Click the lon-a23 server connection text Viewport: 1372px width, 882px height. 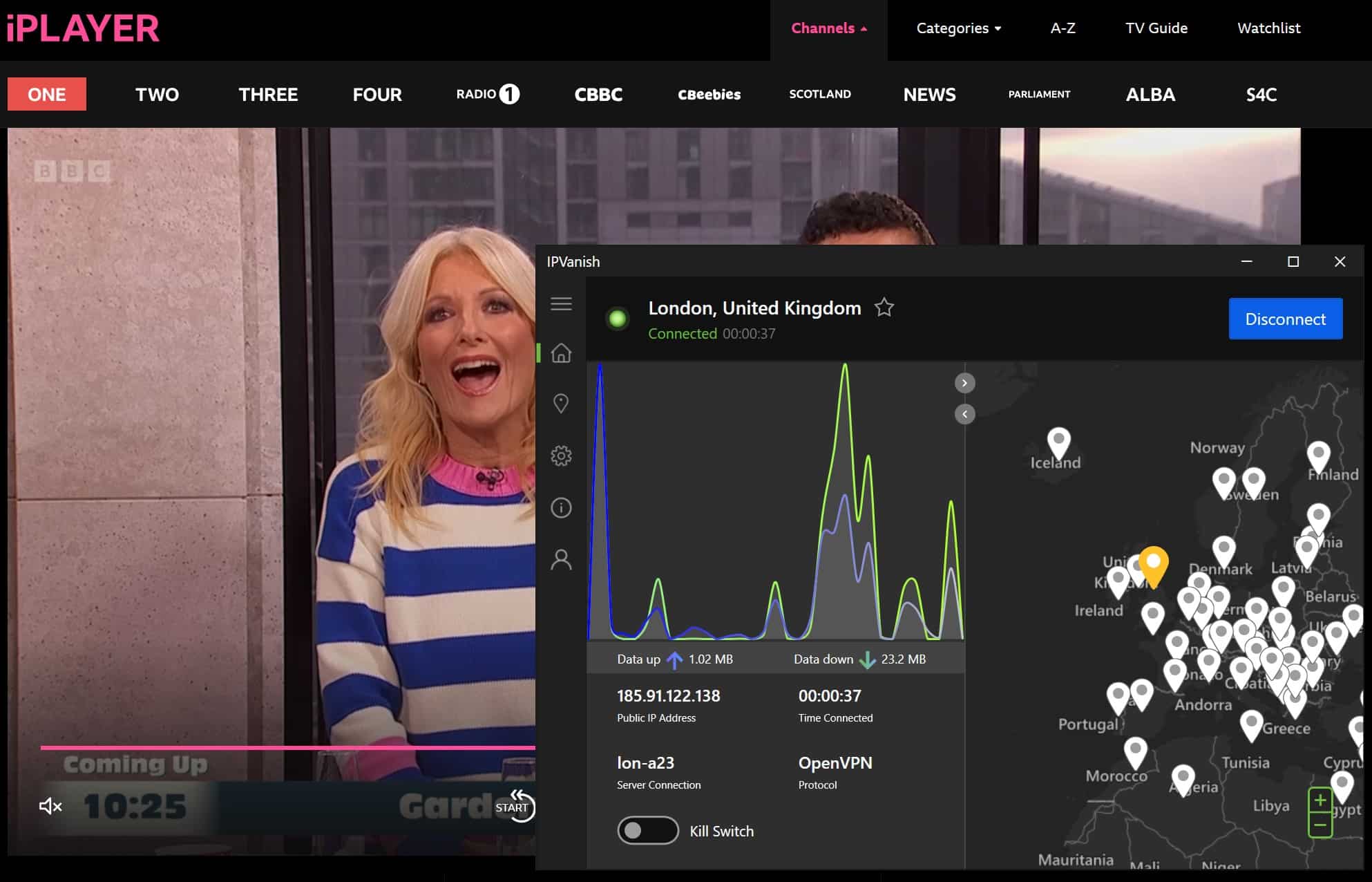tap(645, 762)
